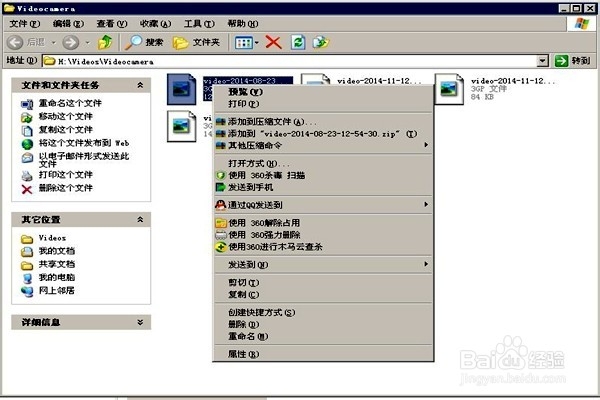Select the highlighted video-2014-08-23 file thumbnail

point(182,89)
